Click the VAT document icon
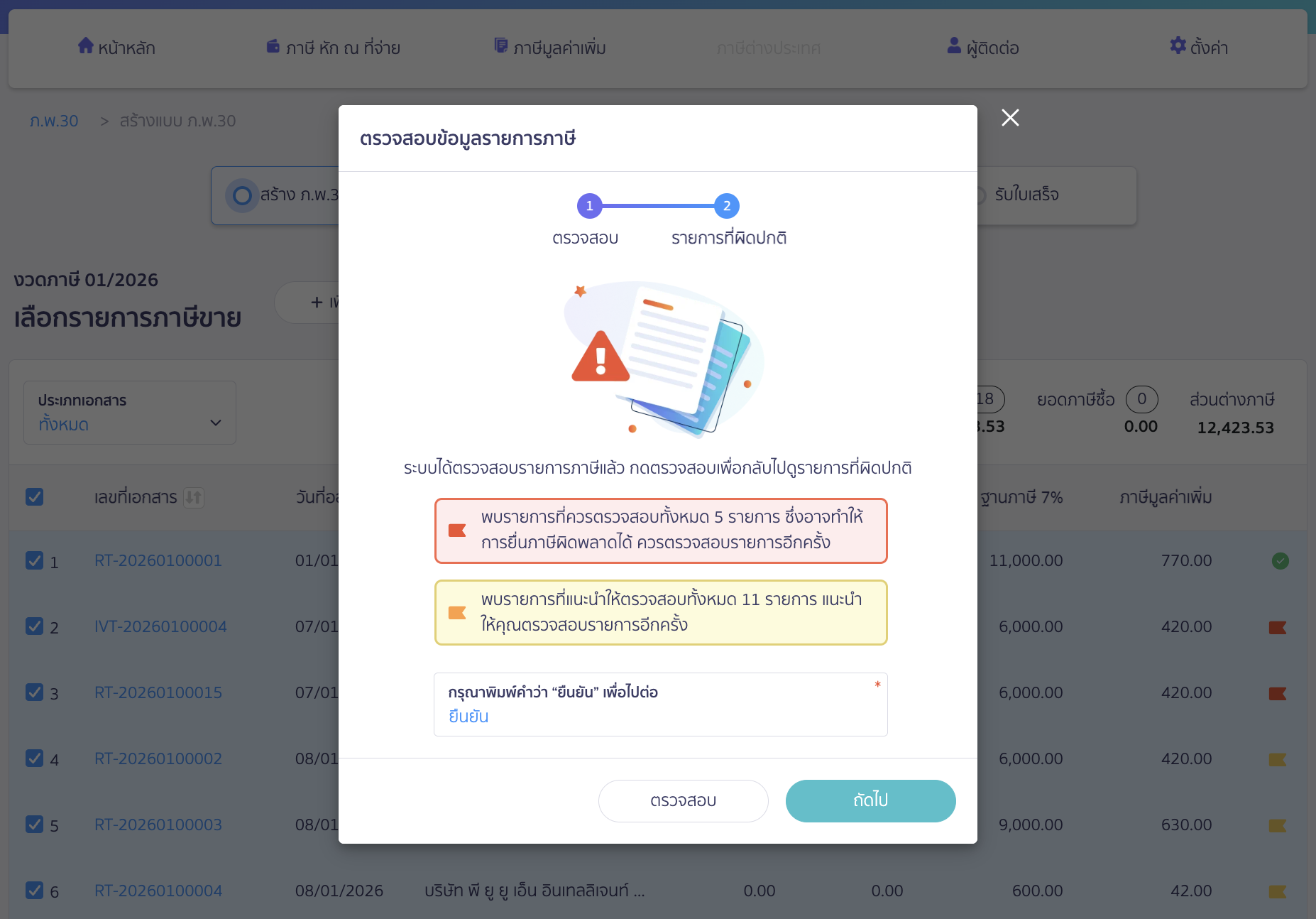1316x919 pixels. (501, 46)
